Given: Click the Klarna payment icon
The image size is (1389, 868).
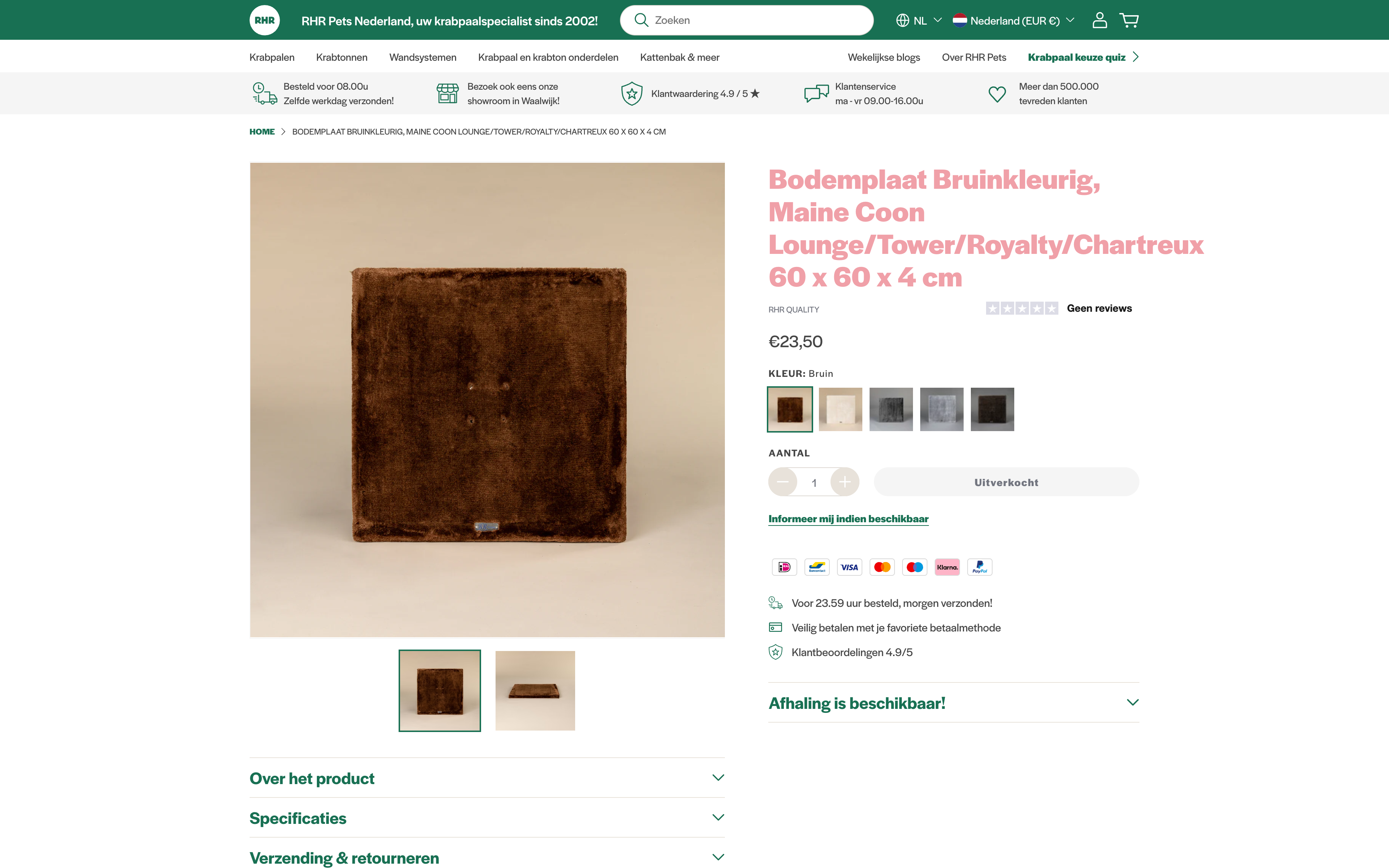Looking at the screenshot, I should (947, 567).
